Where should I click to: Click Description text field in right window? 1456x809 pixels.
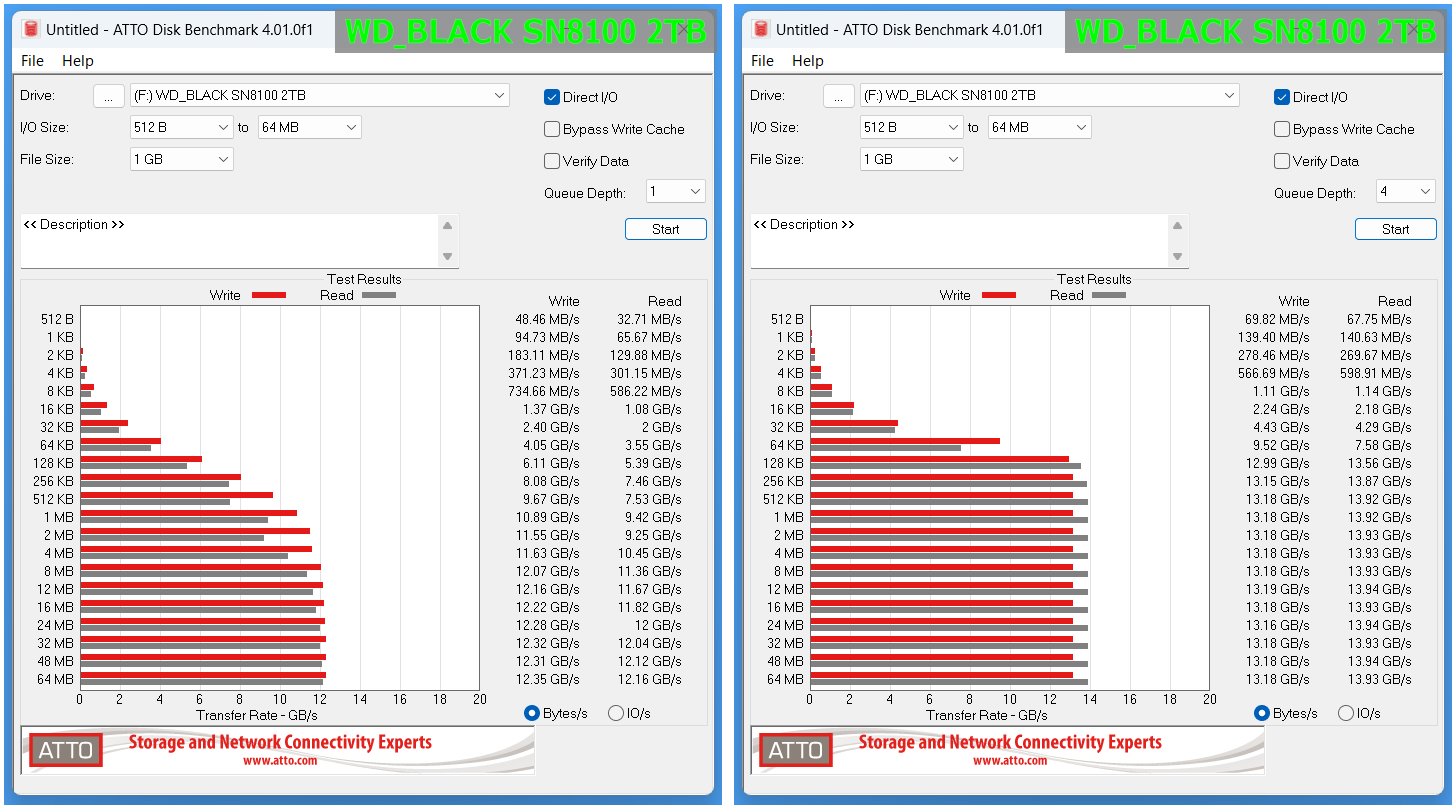(x=959, y=240)
